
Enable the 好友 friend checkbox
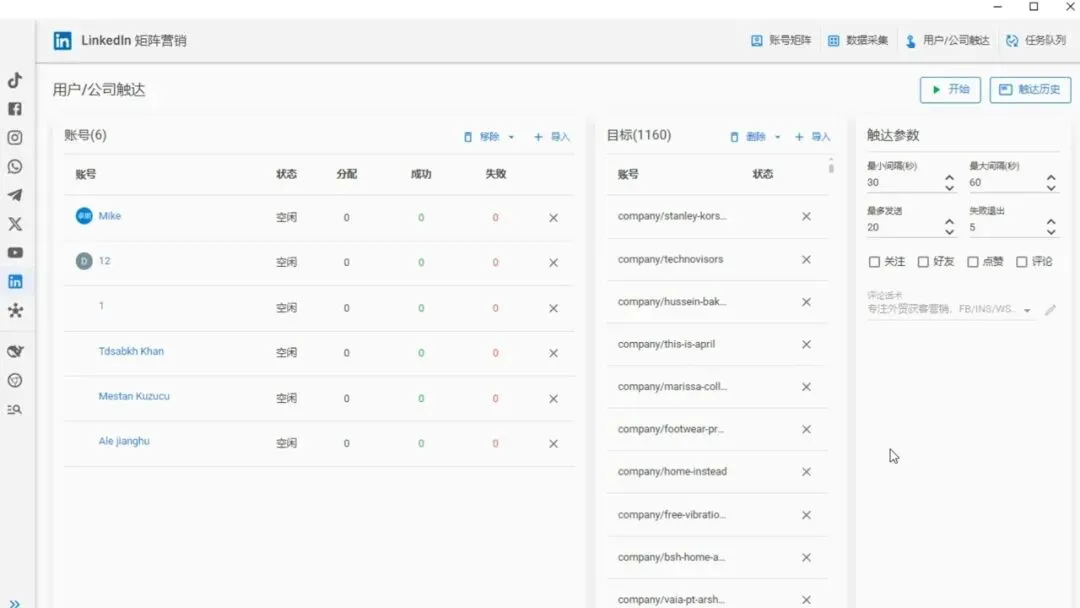coord(923,262)
